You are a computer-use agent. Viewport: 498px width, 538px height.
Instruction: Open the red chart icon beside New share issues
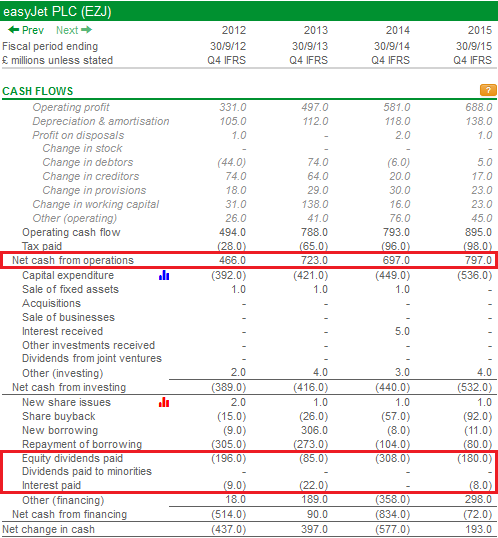[x=164, y=402]
